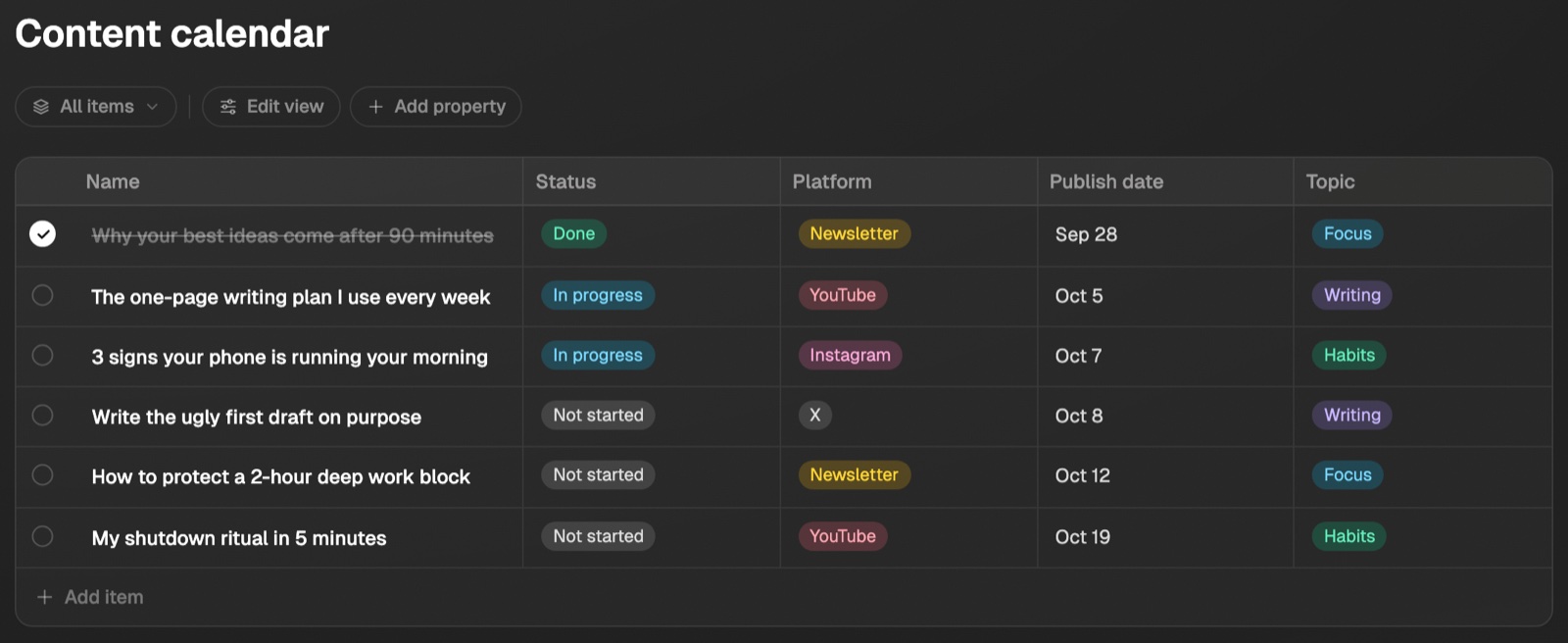This screenshot has width=1568, height=643.
Task: Open '3 signs your phone is running your morning'
Action: [x=289, y=357]
